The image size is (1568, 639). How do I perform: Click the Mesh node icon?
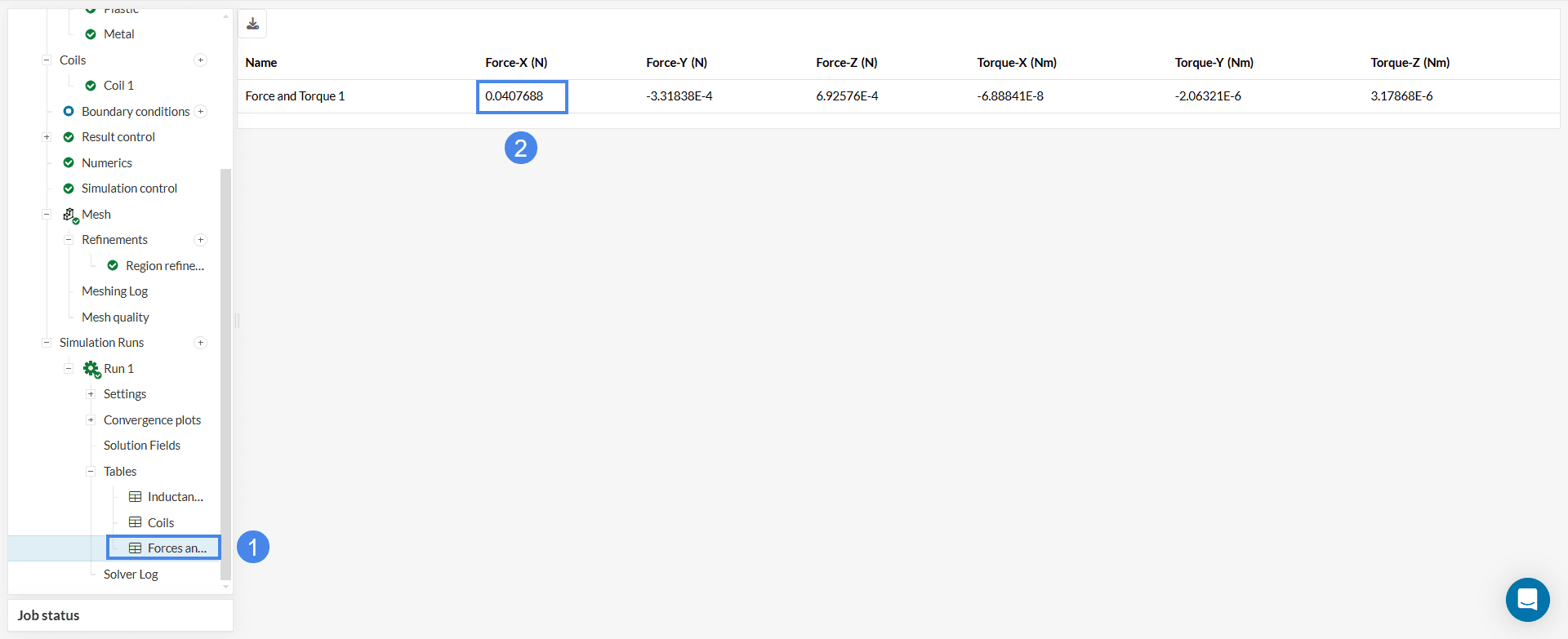(70, 215)
